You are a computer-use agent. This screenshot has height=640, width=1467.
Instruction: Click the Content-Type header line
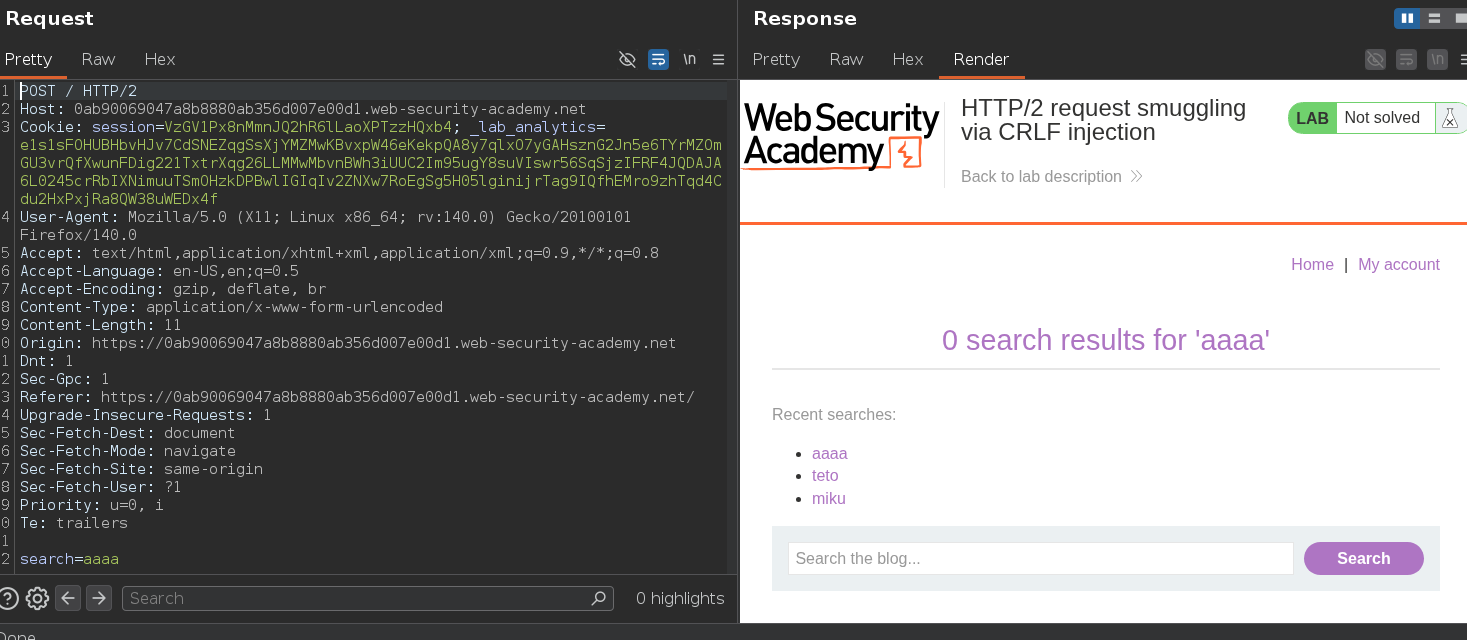pyautogui.click(x=231, y=307)
